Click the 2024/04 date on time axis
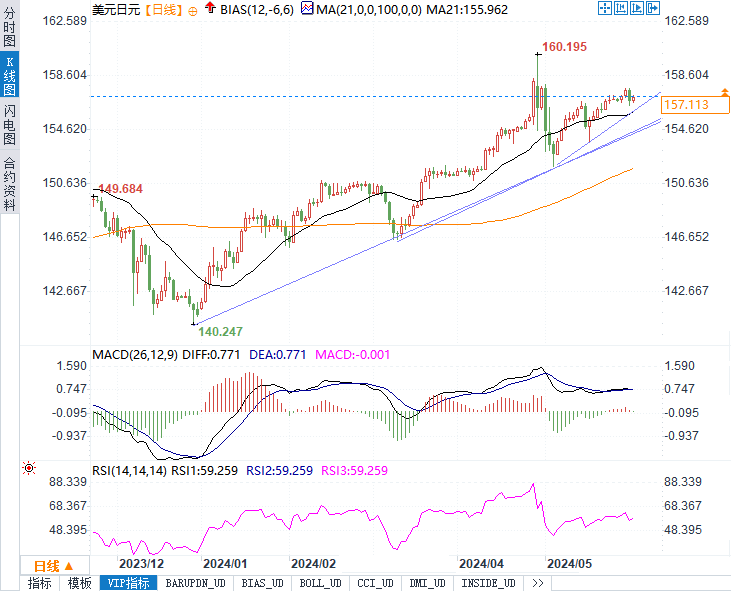This screenshot has width=731, height=591. [x=481, y=564]
